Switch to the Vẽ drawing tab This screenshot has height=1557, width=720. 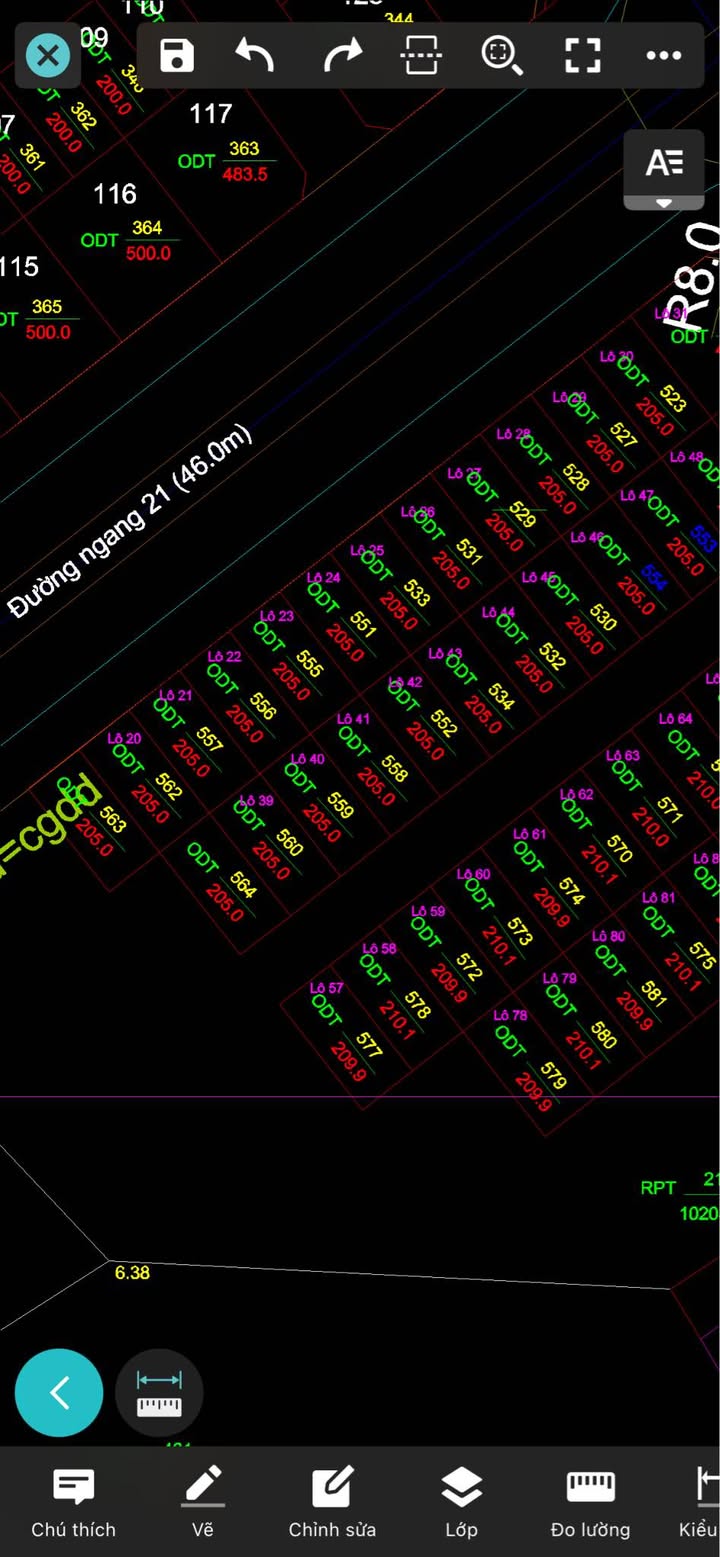(203, 1502)
